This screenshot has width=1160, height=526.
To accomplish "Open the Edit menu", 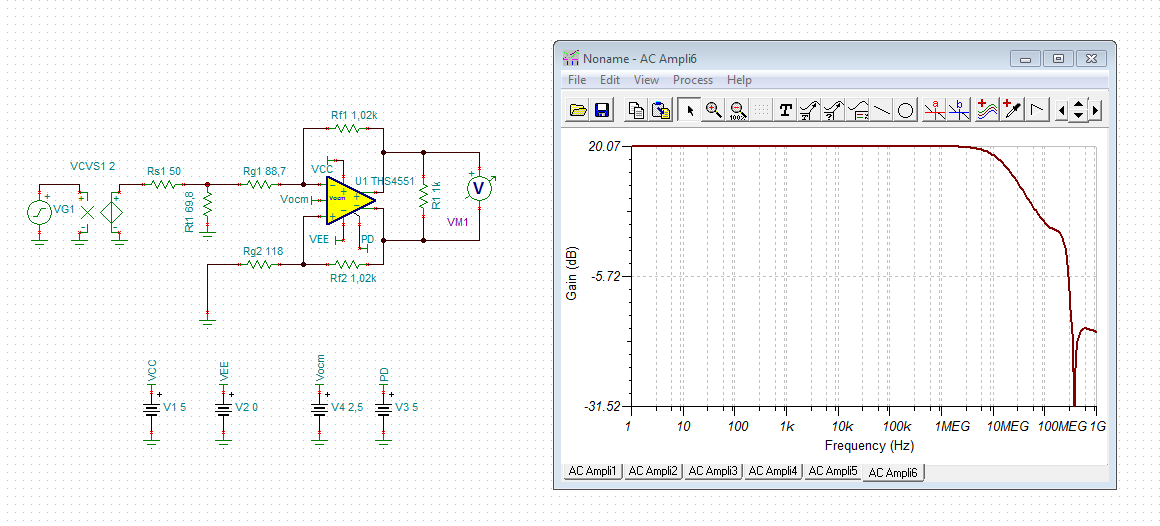I will point(610,80).
